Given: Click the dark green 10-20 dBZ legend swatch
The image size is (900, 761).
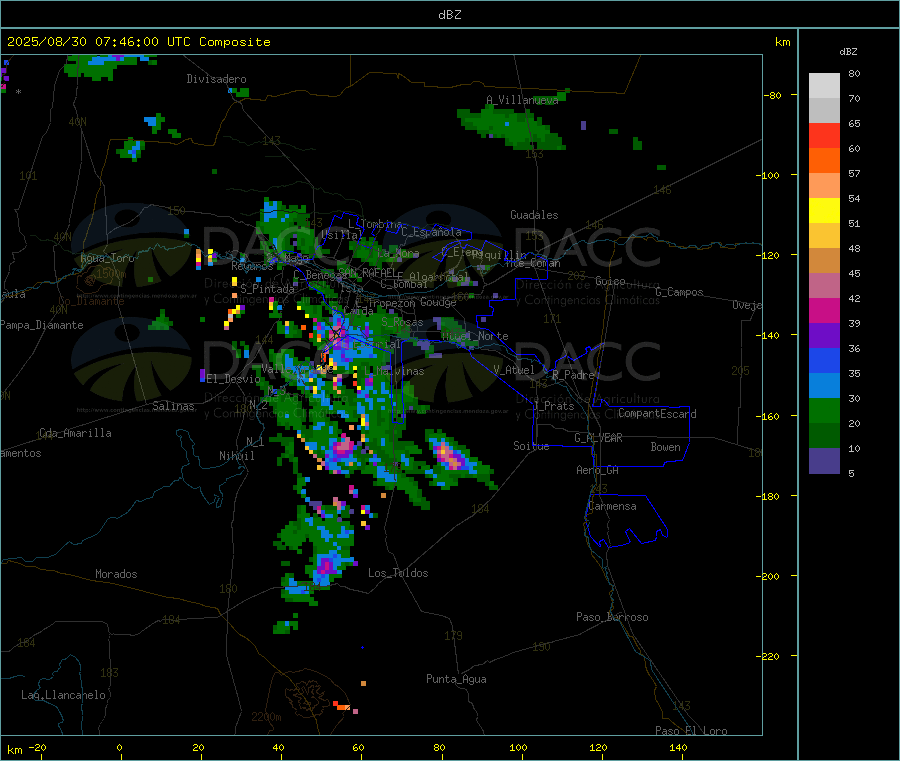Looking at the screenshot, I should 824,436.
